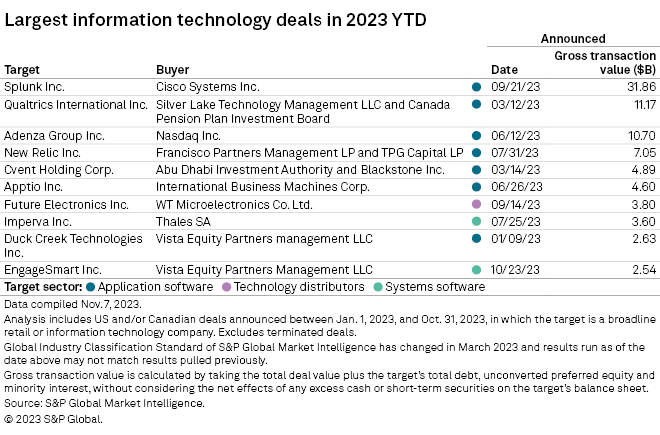Screen dimensions: 660x435
Task: Click the sector dot in the Splunk Inc. row
Action: coord(476,87)
